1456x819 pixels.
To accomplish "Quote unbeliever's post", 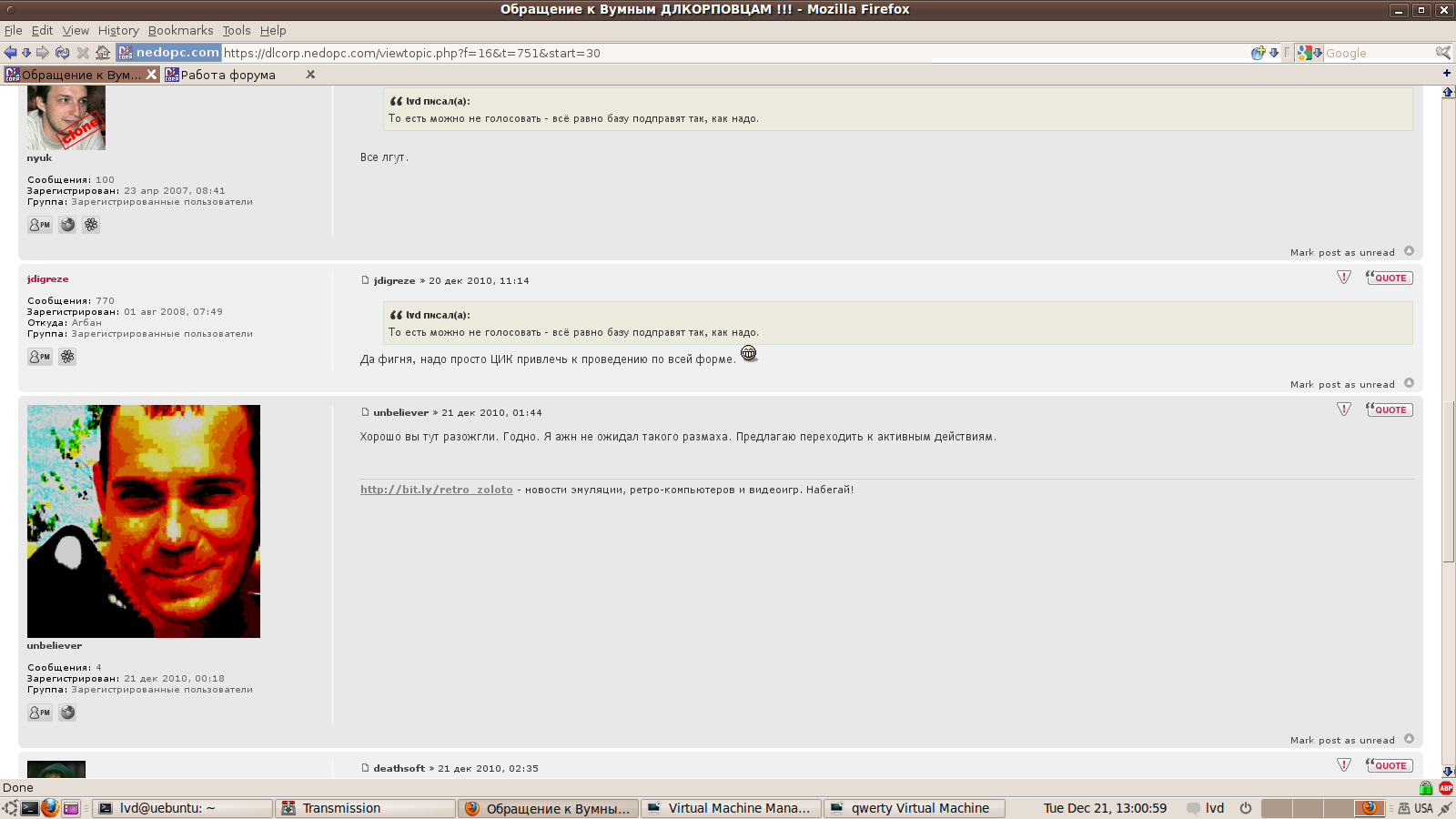I will point(1390,409).
